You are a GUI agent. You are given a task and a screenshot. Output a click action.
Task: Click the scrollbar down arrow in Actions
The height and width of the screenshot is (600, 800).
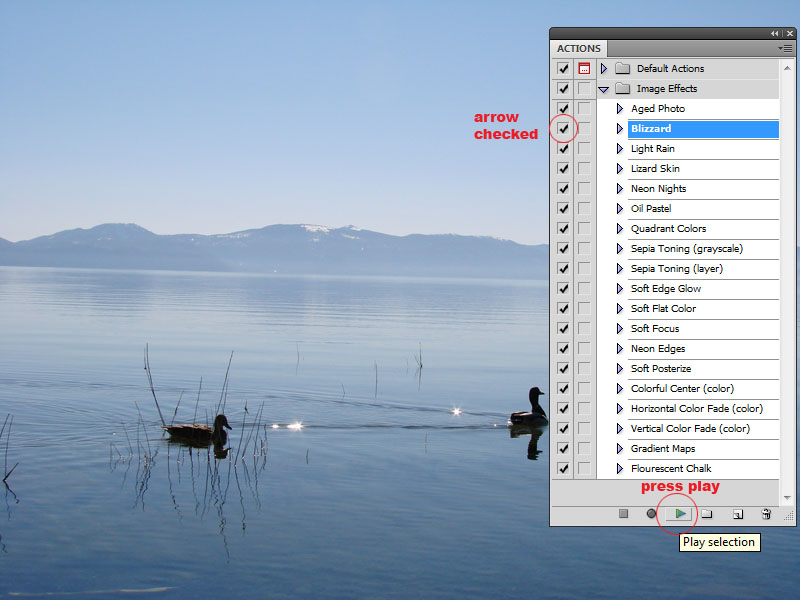coord(787,497)
